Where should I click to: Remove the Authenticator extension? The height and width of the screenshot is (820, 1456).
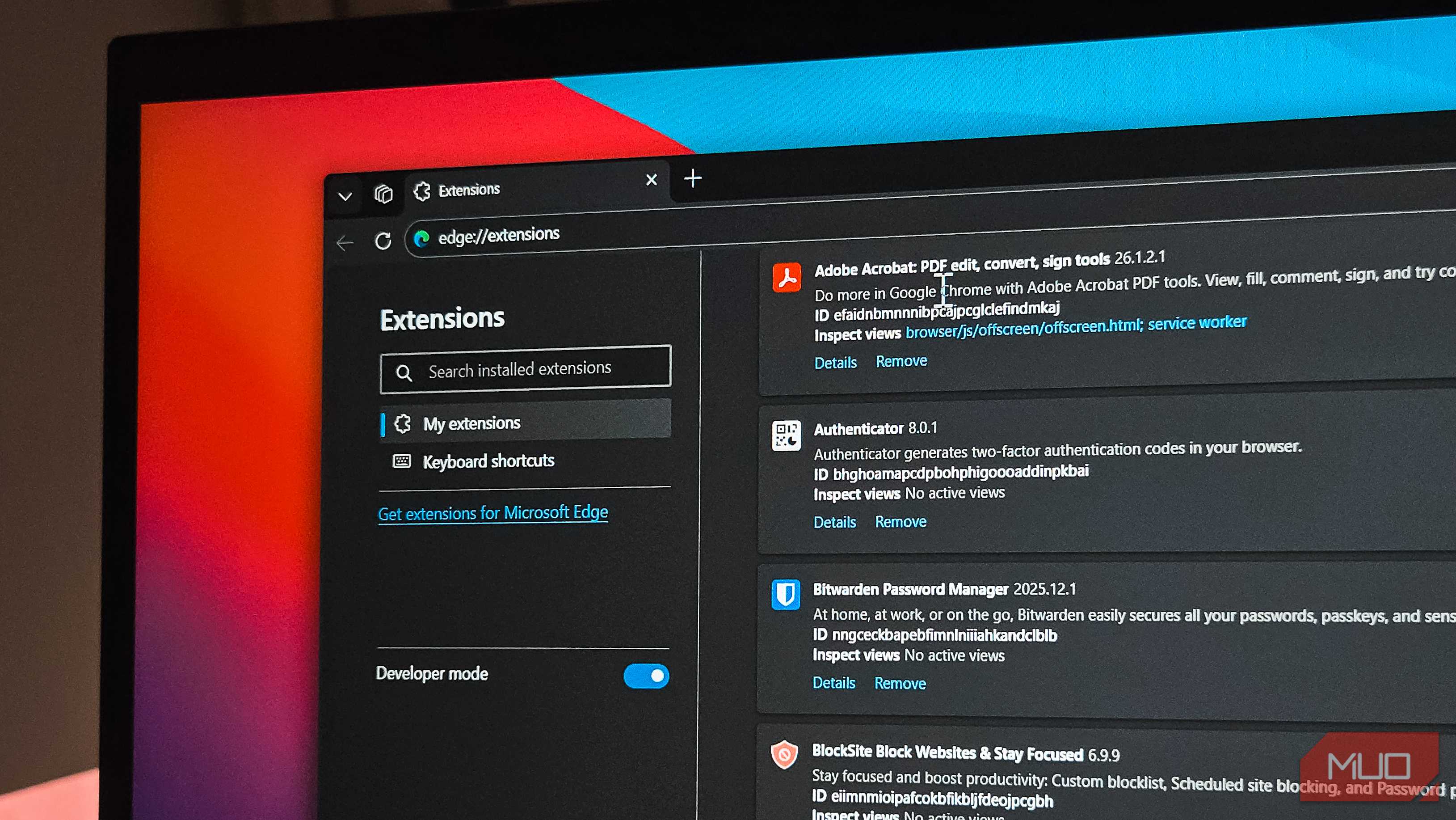click(901, 521)
